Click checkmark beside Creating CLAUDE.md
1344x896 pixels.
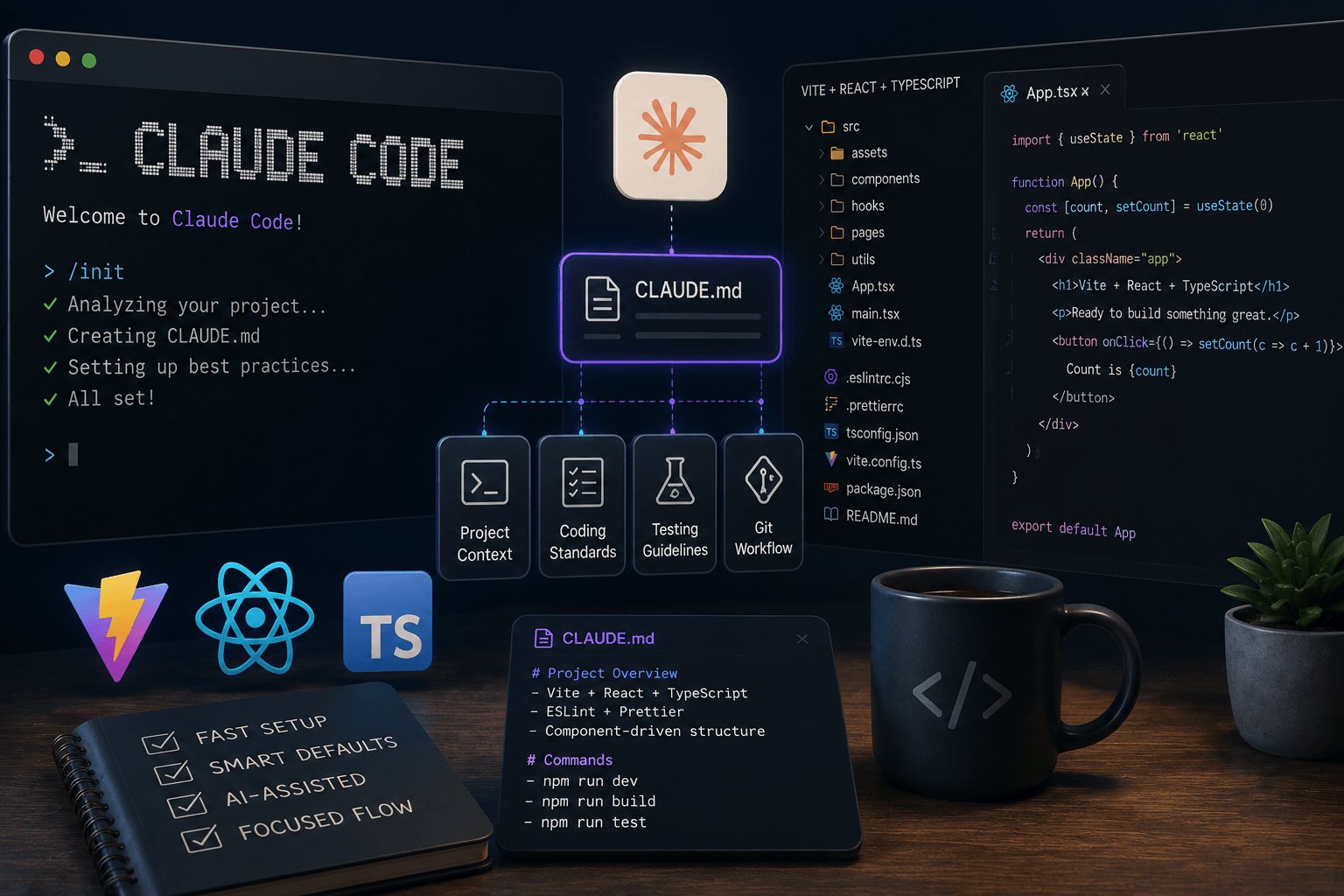click(x=51, y=336)
